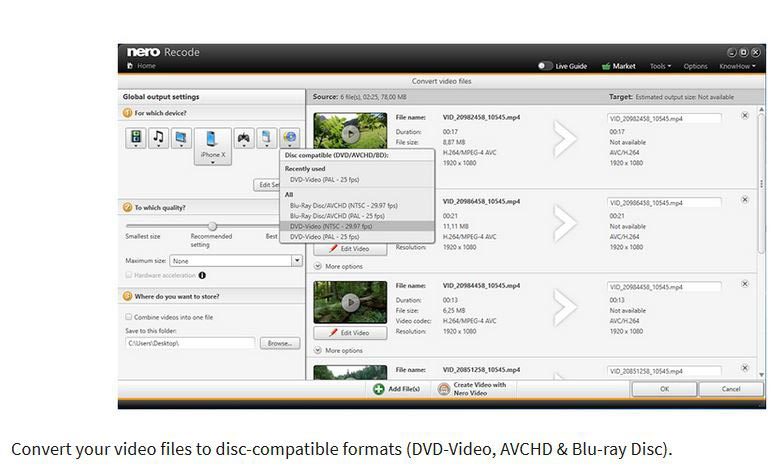Image resolution: width=781 pixels, height=473 pixels.
Task: Select the game controller console device icon
Action: pyautogui.click(x=244, y=138)
